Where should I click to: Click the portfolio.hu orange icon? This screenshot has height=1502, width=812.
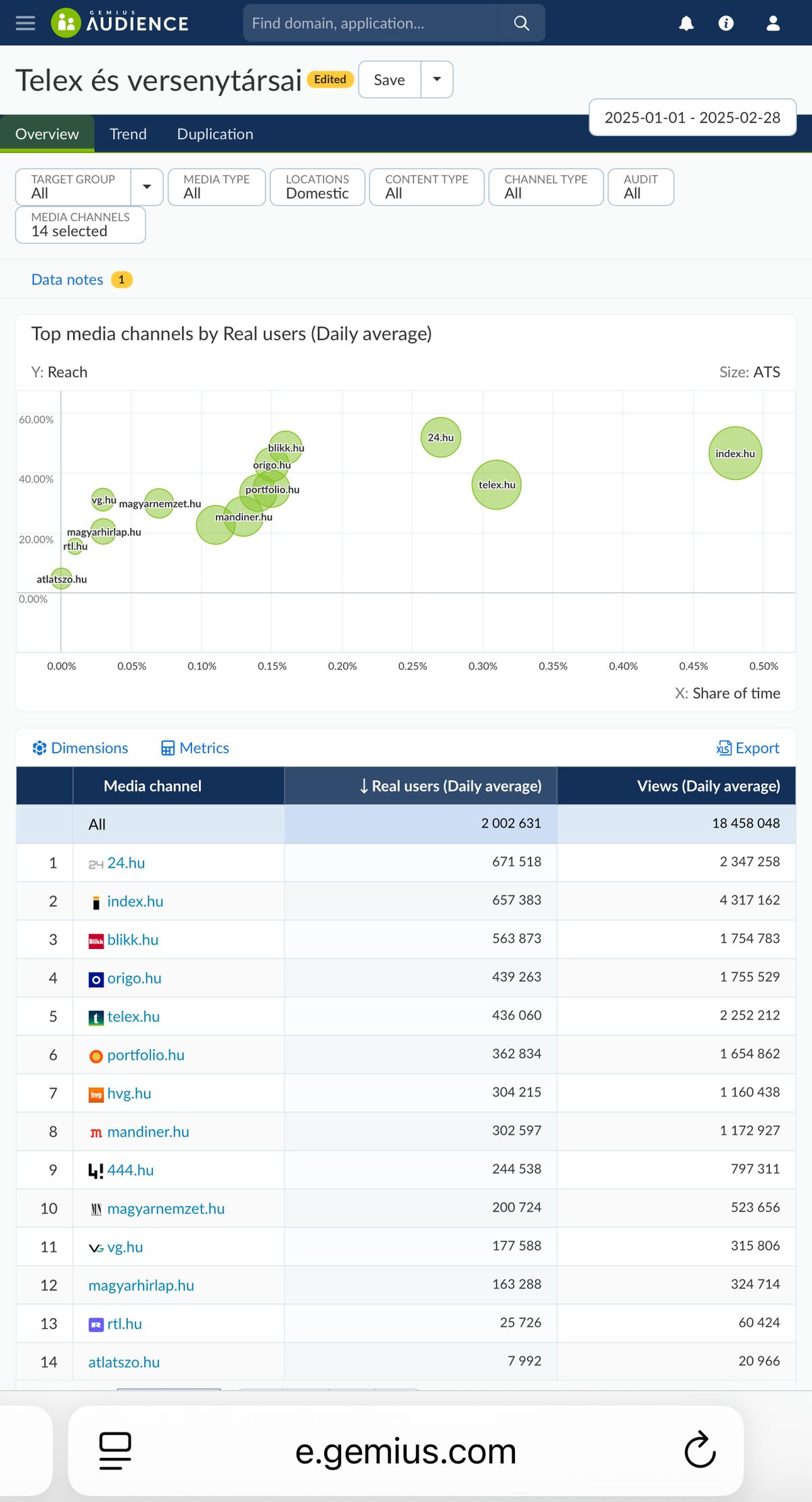(x=96, y=1056)
